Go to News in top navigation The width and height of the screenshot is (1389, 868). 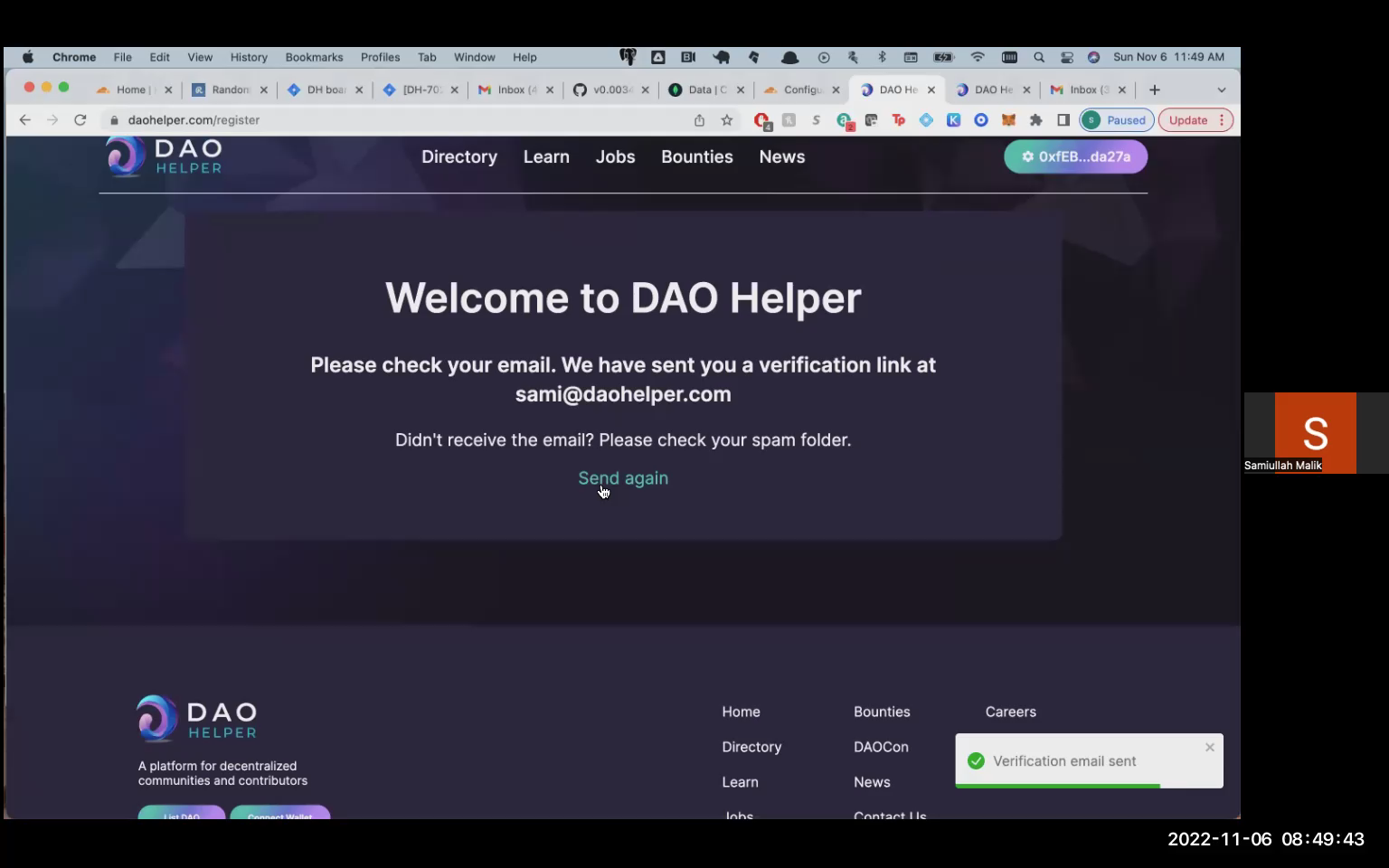pyautogui.click(x=782, y=156)
